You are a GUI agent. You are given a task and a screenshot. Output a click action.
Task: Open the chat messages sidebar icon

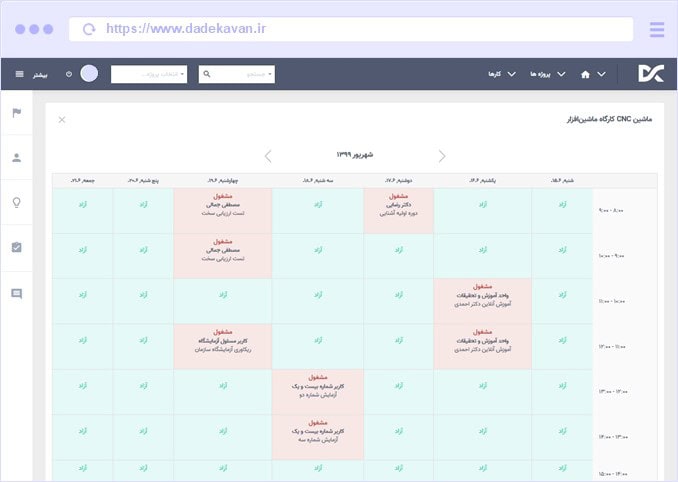(x=16, y=293)
